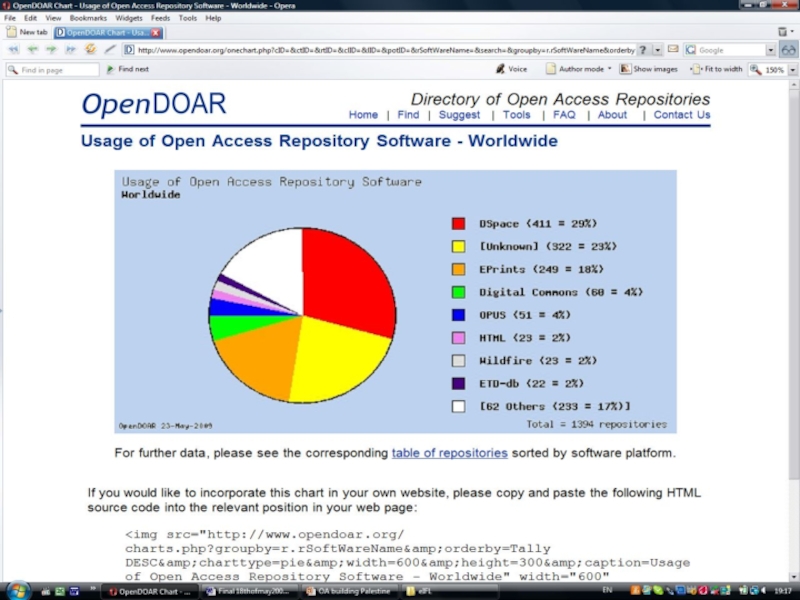Follow the table of repositories link
Image resolution: width=800 pixels, height=600 pixels.
click(449, 453)
